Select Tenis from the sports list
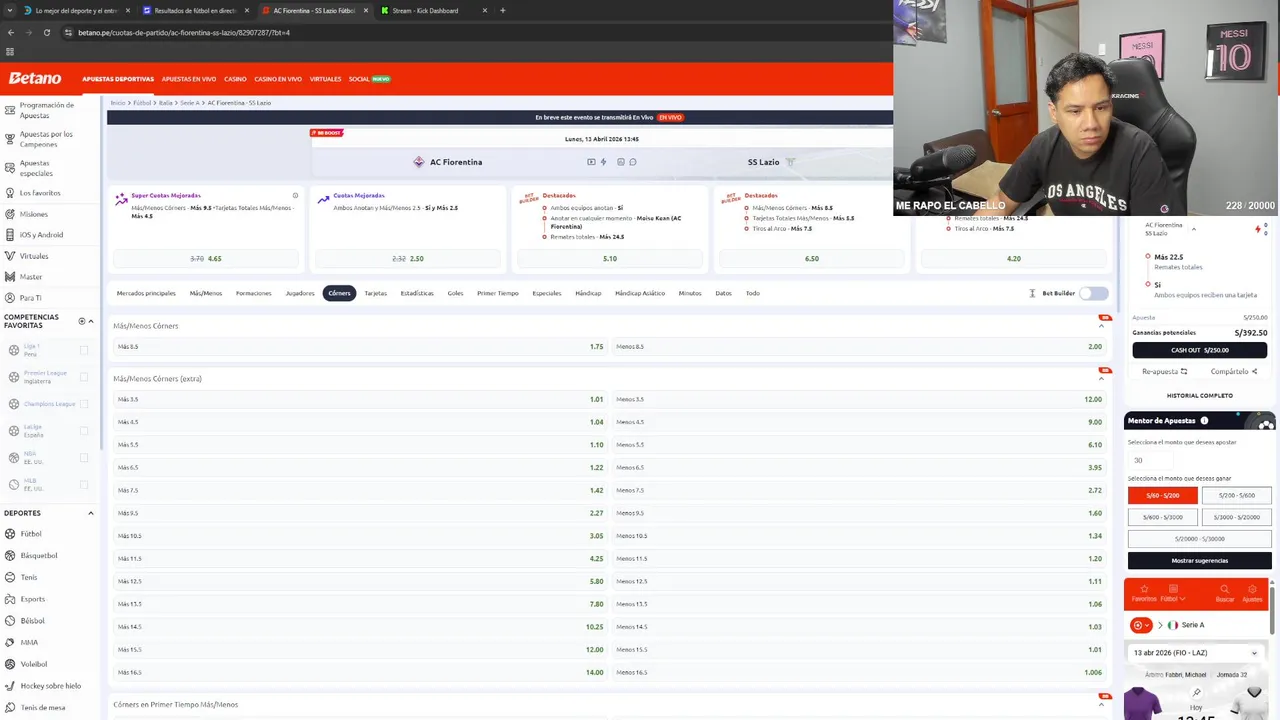 point(28,577)
